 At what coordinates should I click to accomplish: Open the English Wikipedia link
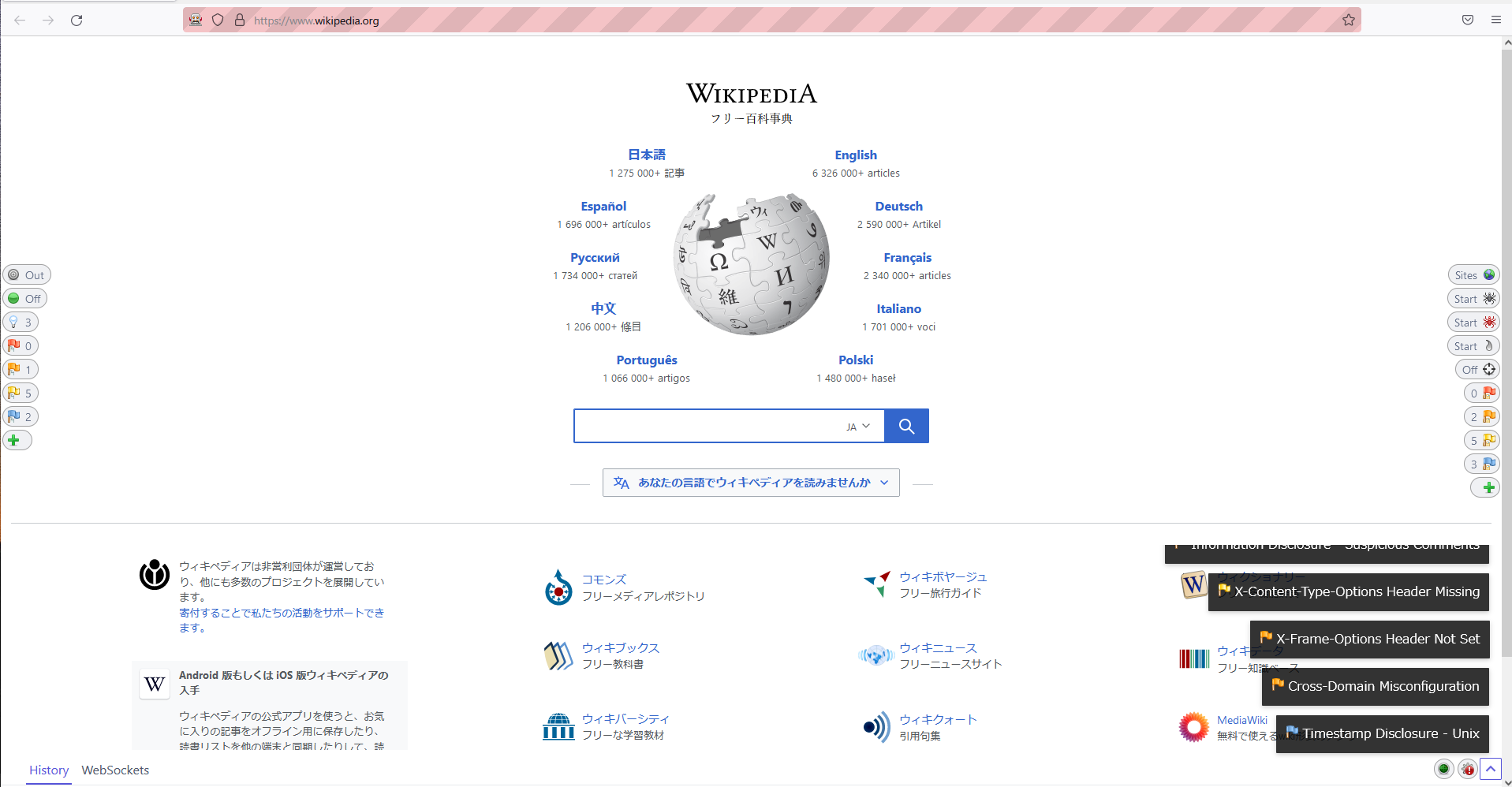click(856, 155)
